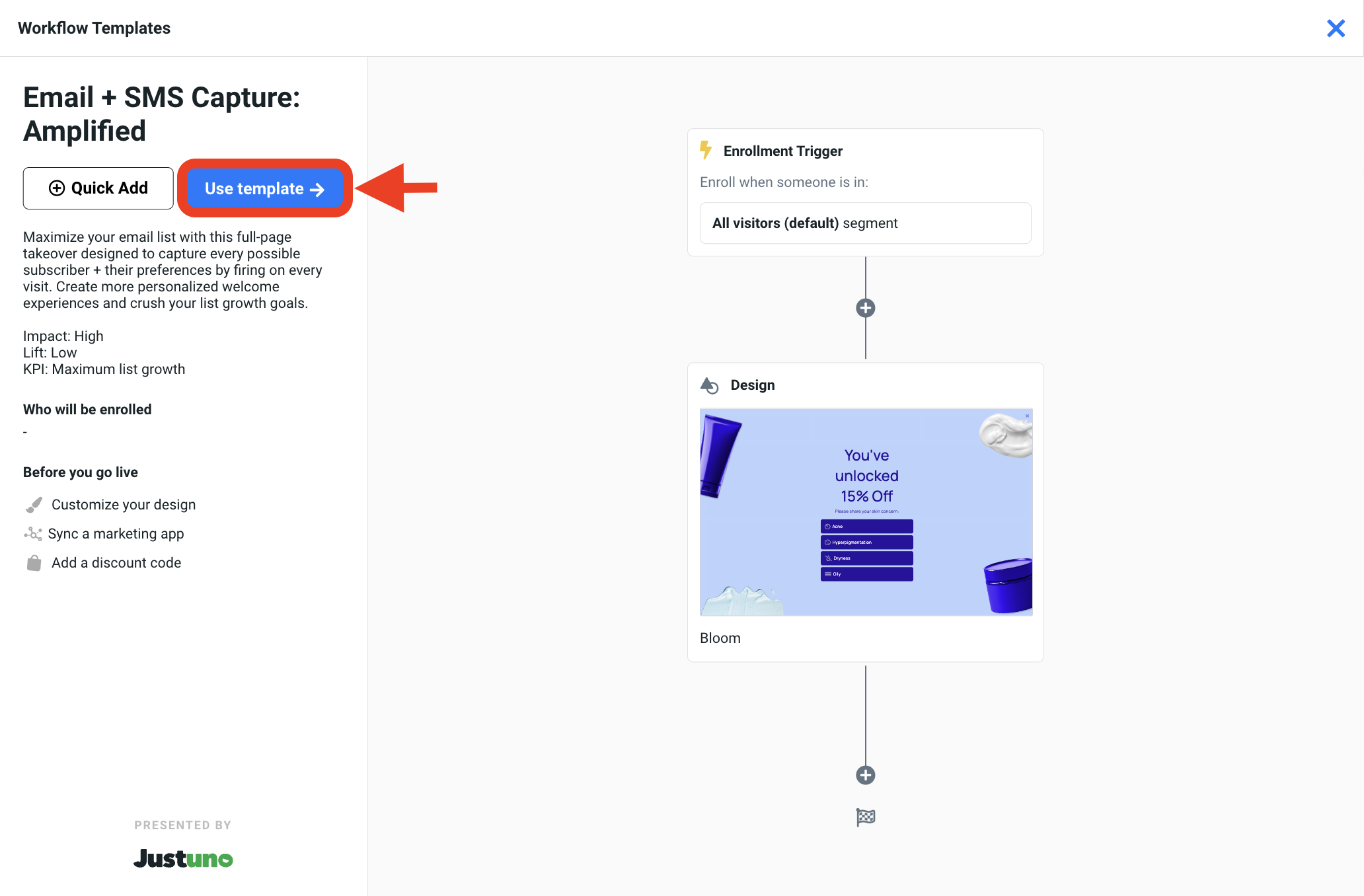
Task: Click the paintbrush Customize design icon
Action: pos(34,505)
